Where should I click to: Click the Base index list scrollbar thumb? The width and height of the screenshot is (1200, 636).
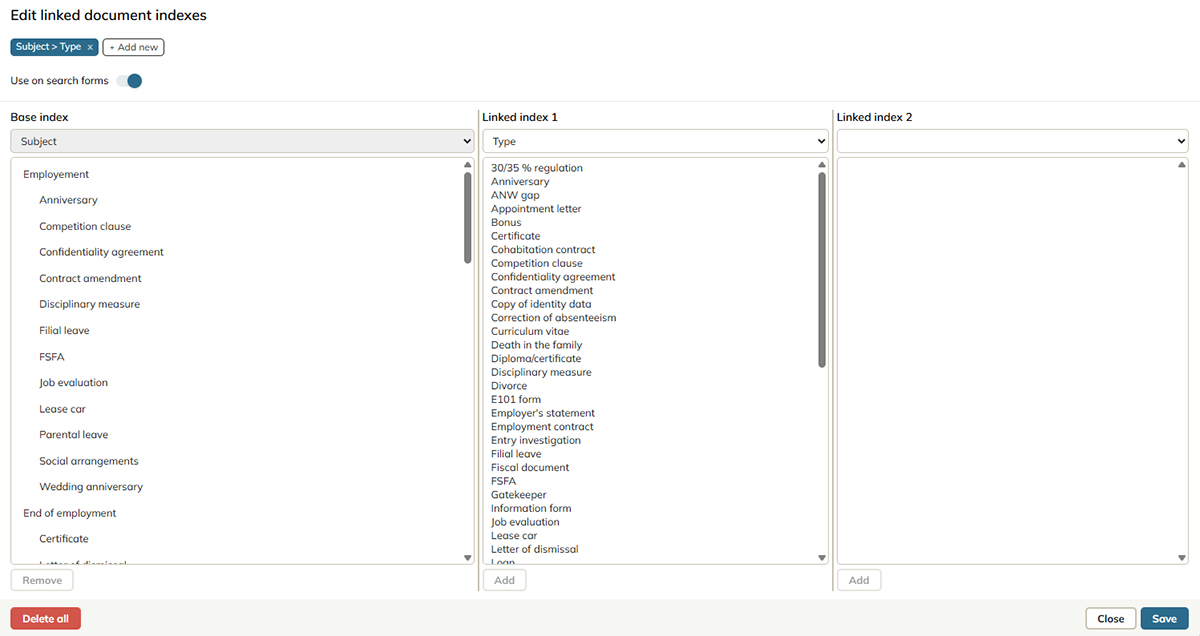pos(467,217)
